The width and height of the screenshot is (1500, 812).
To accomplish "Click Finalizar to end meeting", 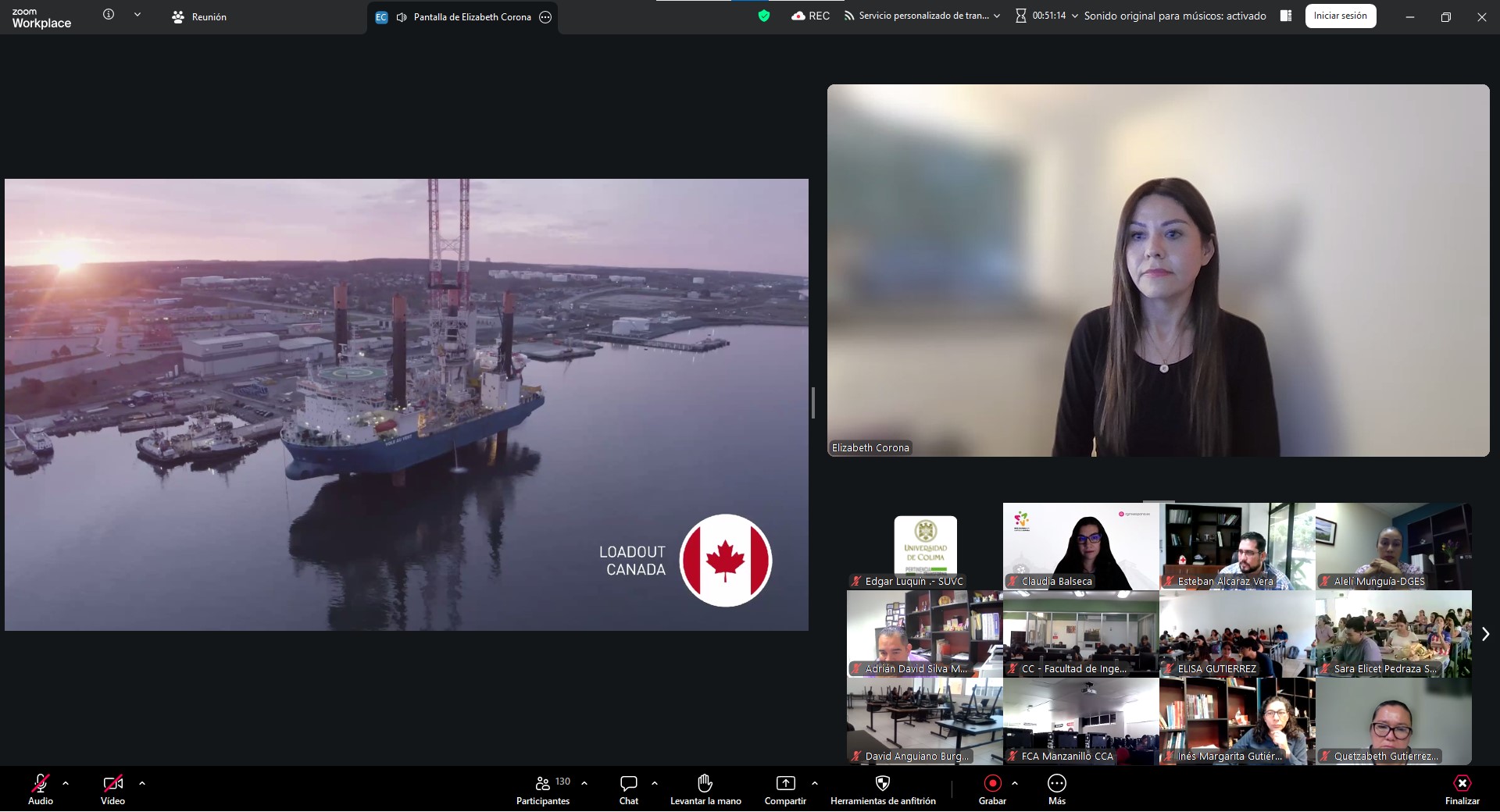I will click(x=1462, y=790).
